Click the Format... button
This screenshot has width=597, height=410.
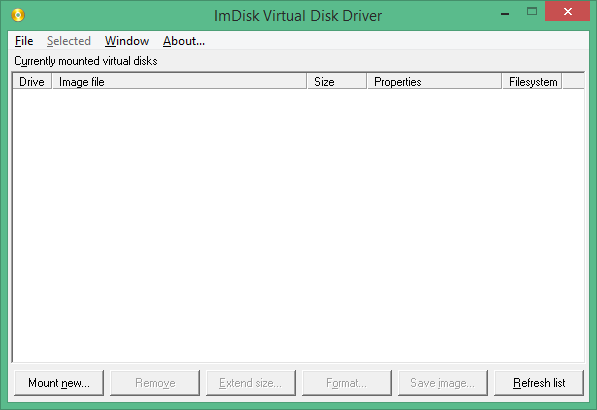click(x=347, y=383)
